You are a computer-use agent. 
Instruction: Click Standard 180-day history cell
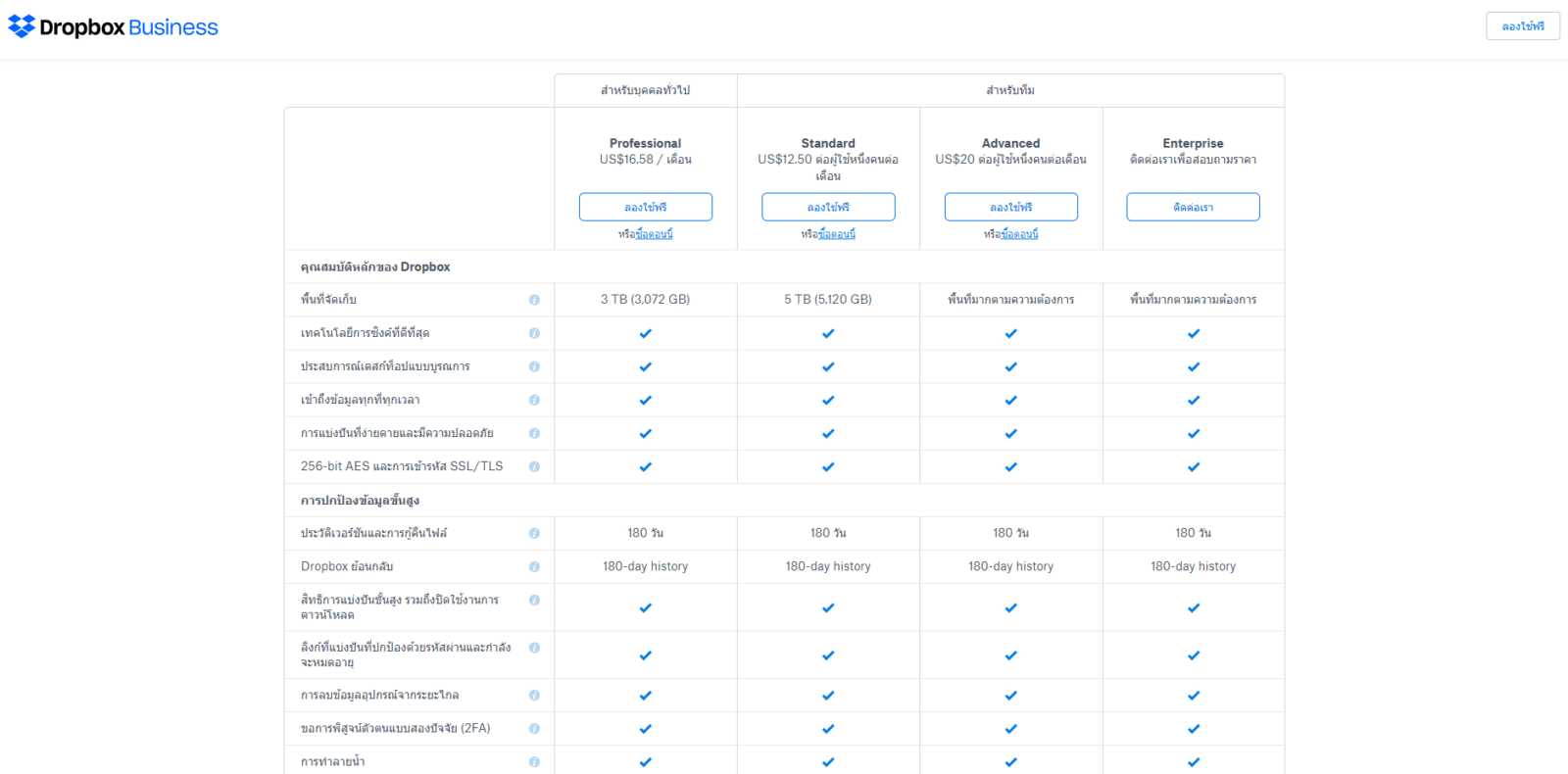828,566
